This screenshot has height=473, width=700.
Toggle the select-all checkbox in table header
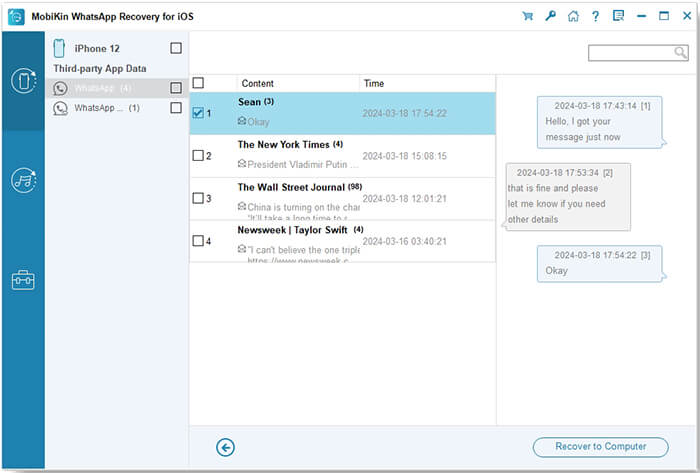198,83
